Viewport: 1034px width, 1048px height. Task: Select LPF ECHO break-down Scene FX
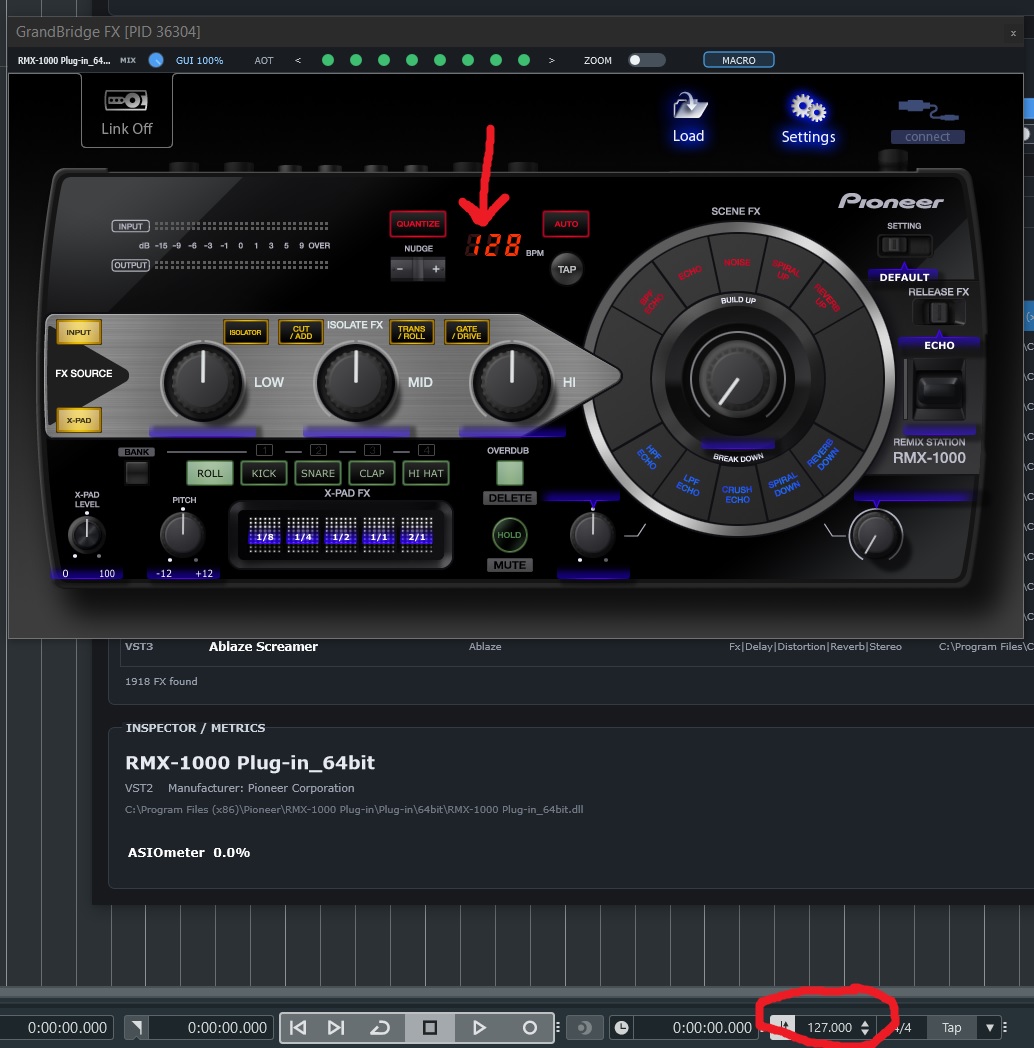689,485
